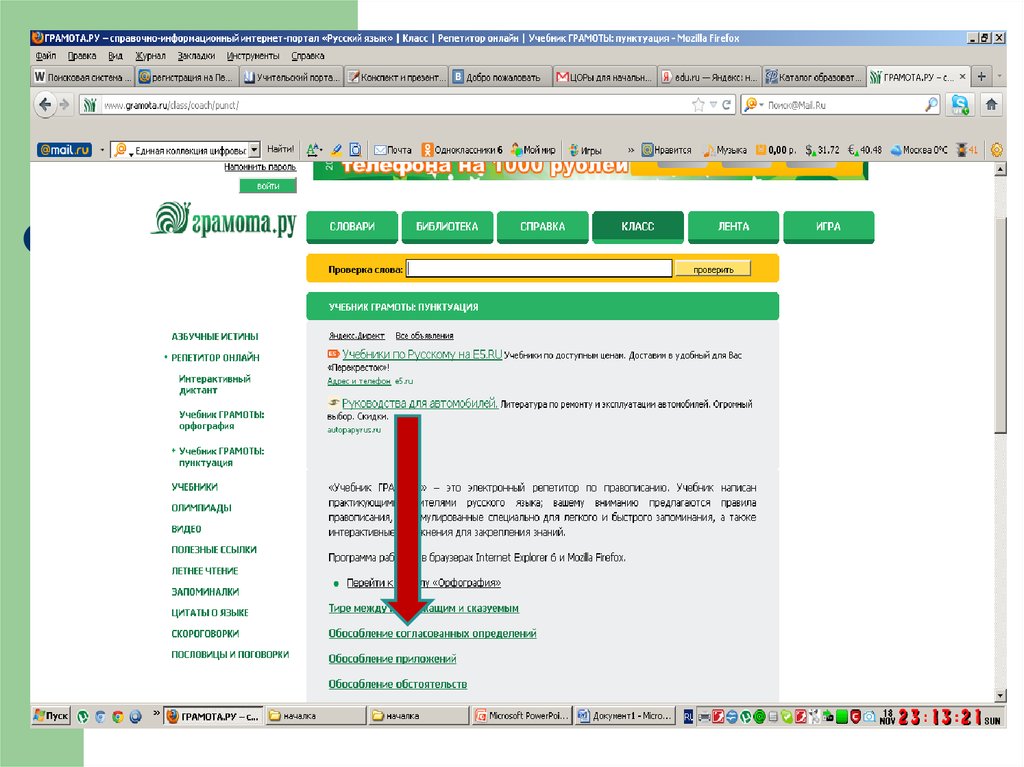
Task: Open the list all tabs dropdown
Action: 1002,76
